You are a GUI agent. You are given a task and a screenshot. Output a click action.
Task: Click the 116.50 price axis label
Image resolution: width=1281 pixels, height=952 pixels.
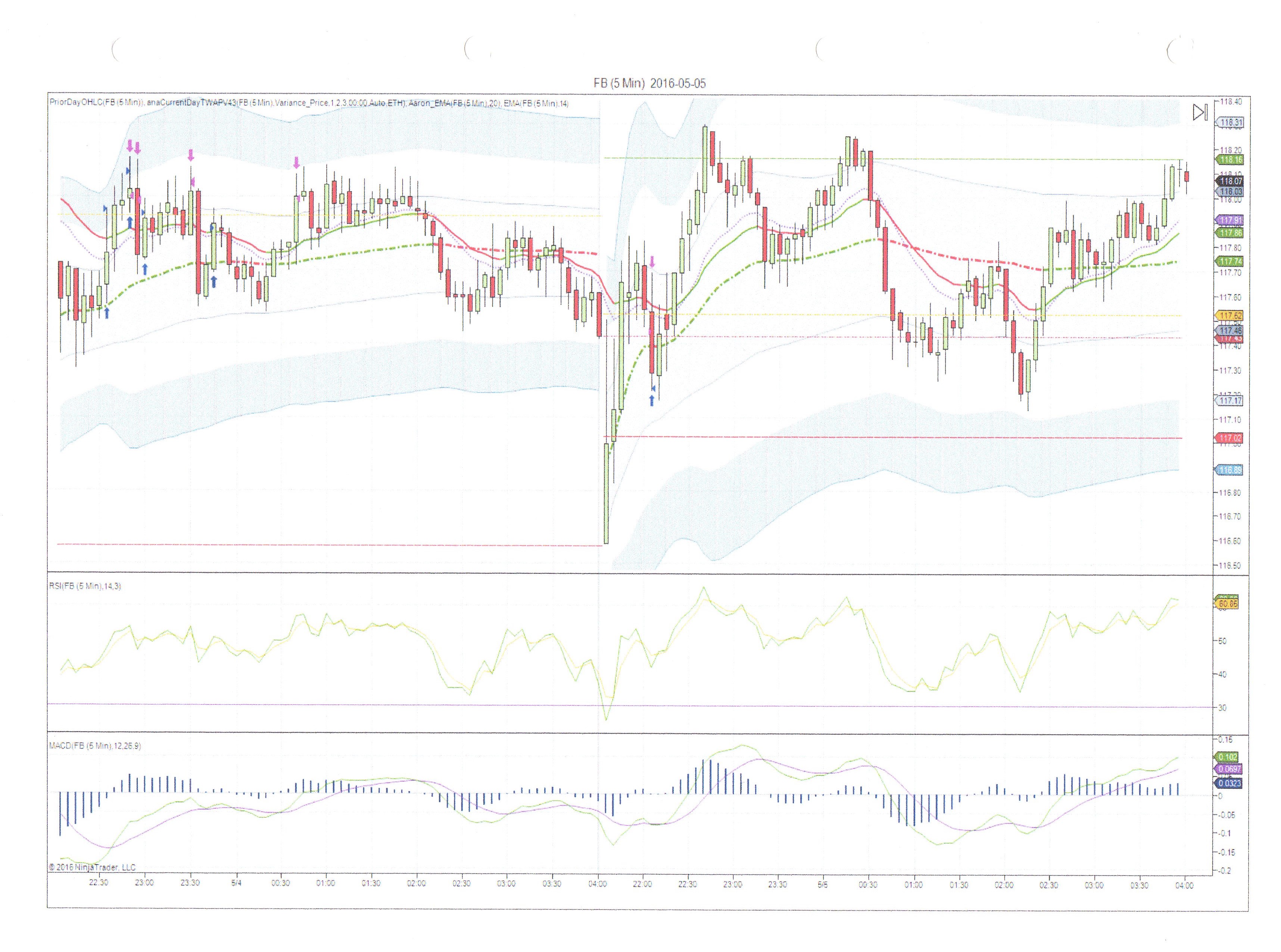[1231, 565]
